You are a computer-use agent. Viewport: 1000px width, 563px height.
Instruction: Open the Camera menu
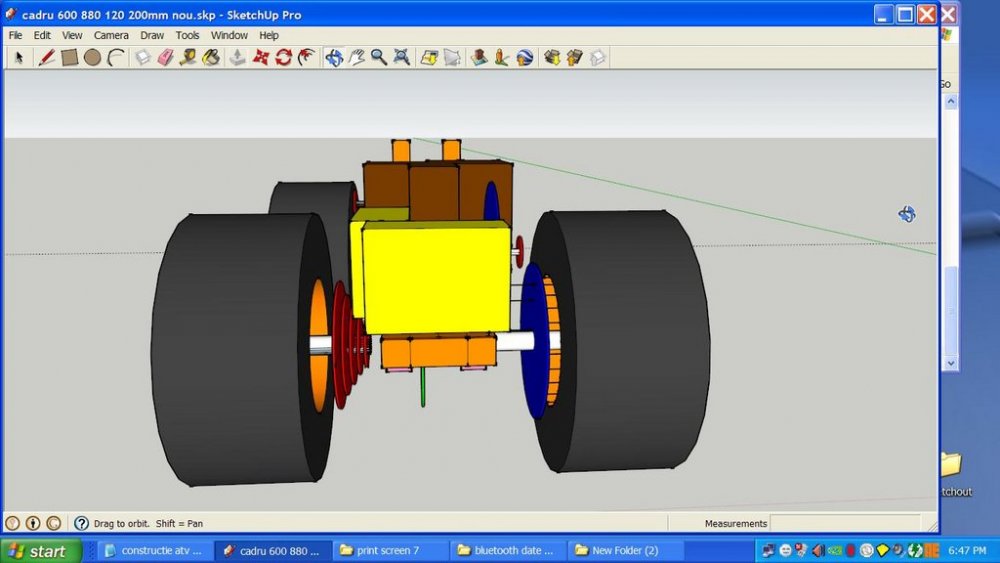point(111,35)
